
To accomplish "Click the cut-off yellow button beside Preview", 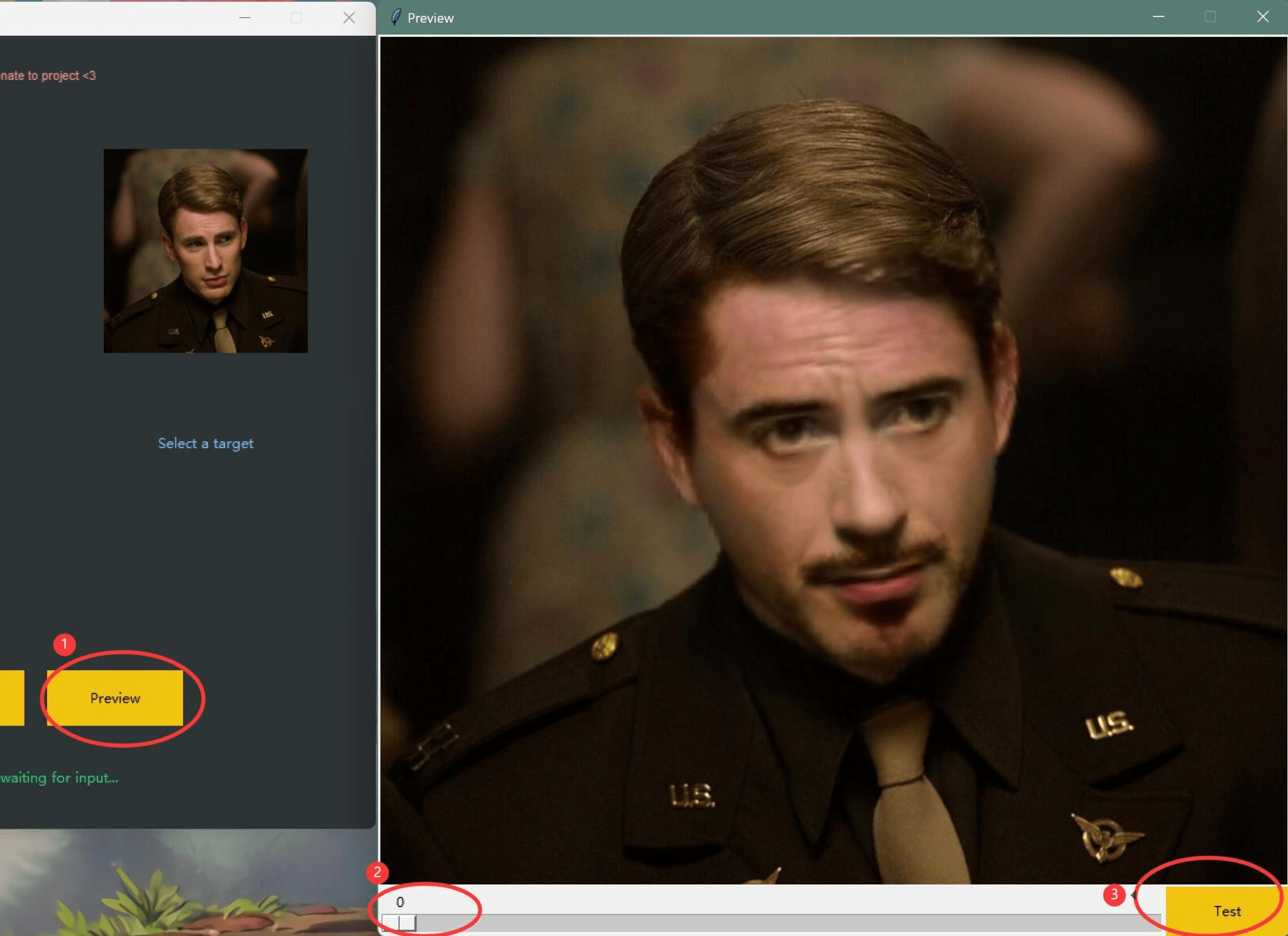I will pos(12,698).
